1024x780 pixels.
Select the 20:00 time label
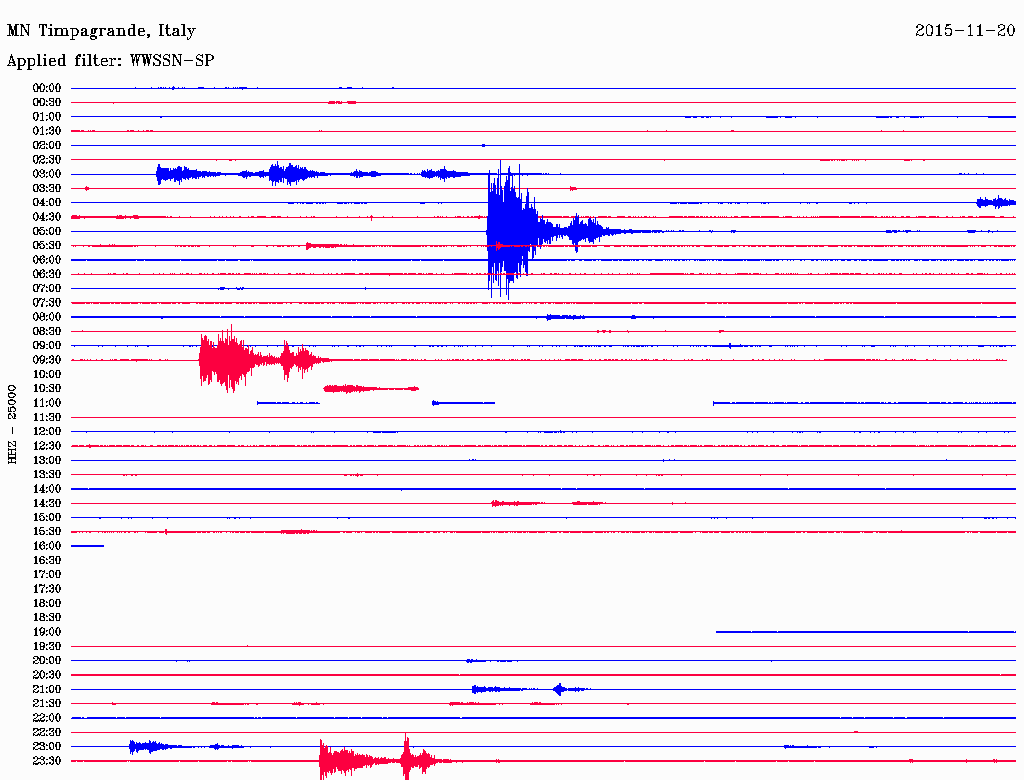tap(47, 661)
